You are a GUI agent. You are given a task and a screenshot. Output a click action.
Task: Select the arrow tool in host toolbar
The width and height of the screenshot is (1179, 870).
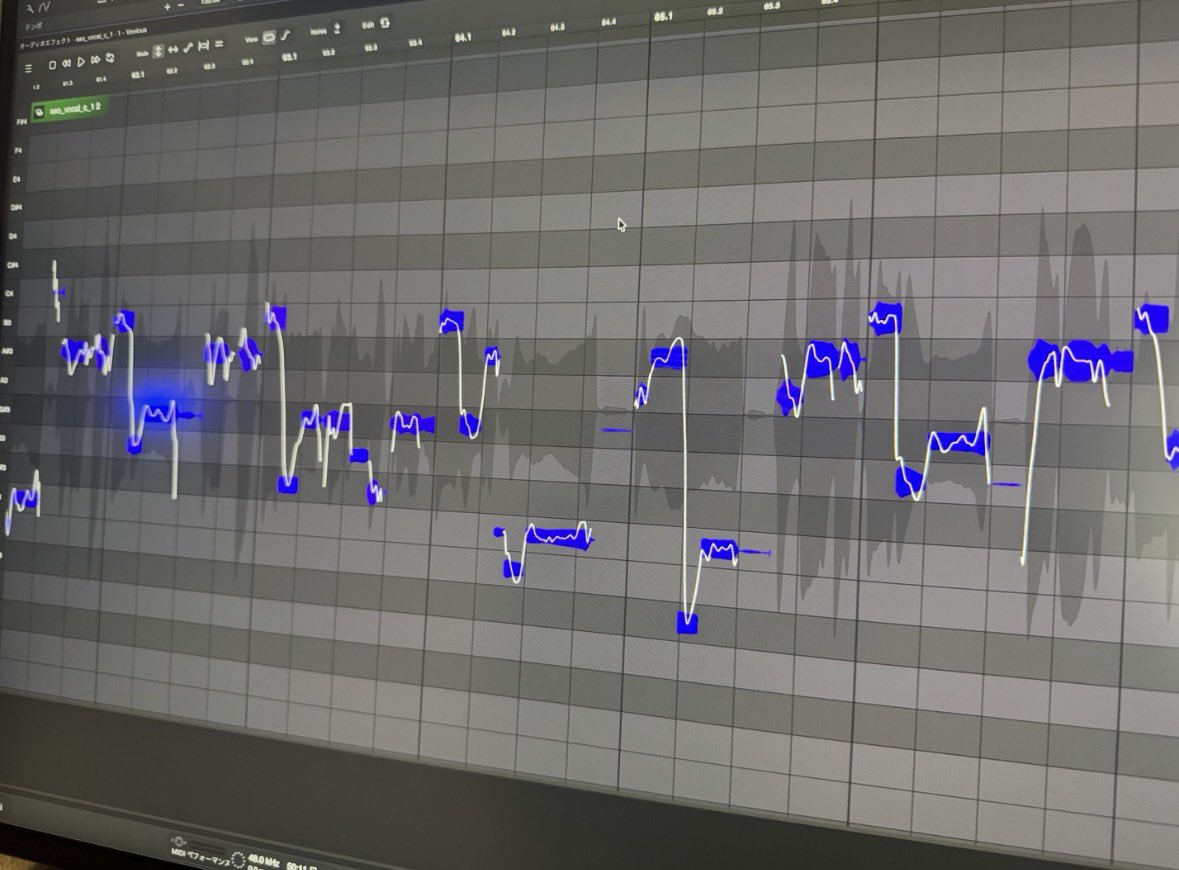pyautogui.click(x=30, y=9)
